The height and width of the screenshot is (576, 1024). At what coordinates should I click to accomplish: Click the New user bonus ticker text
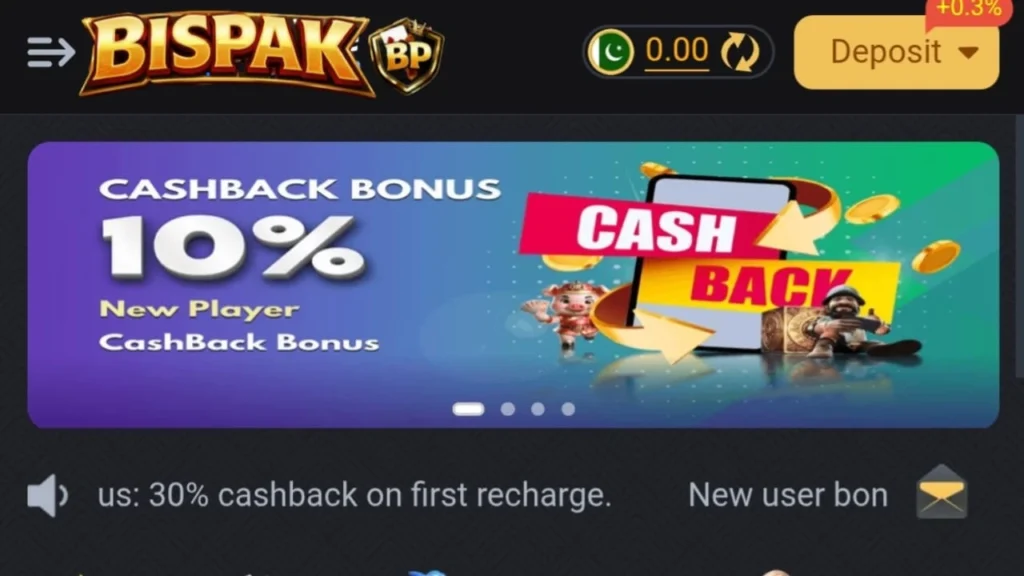[x=788, y=495]
